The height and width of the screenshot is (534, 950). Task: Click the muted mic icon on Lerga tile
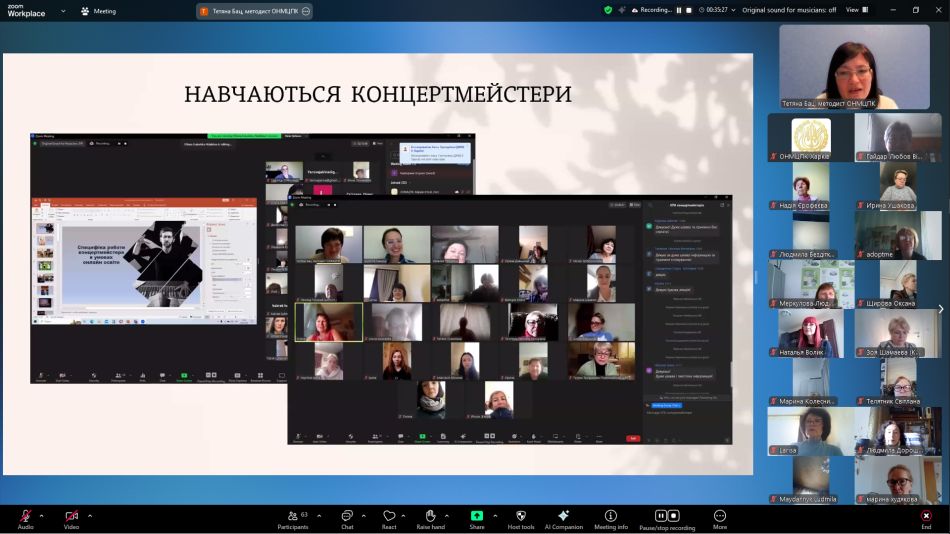(774, 450)
